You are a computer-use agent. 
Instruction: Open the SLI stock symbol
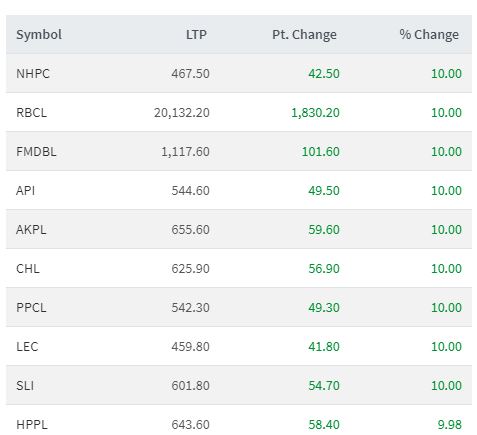click(25, 386)
